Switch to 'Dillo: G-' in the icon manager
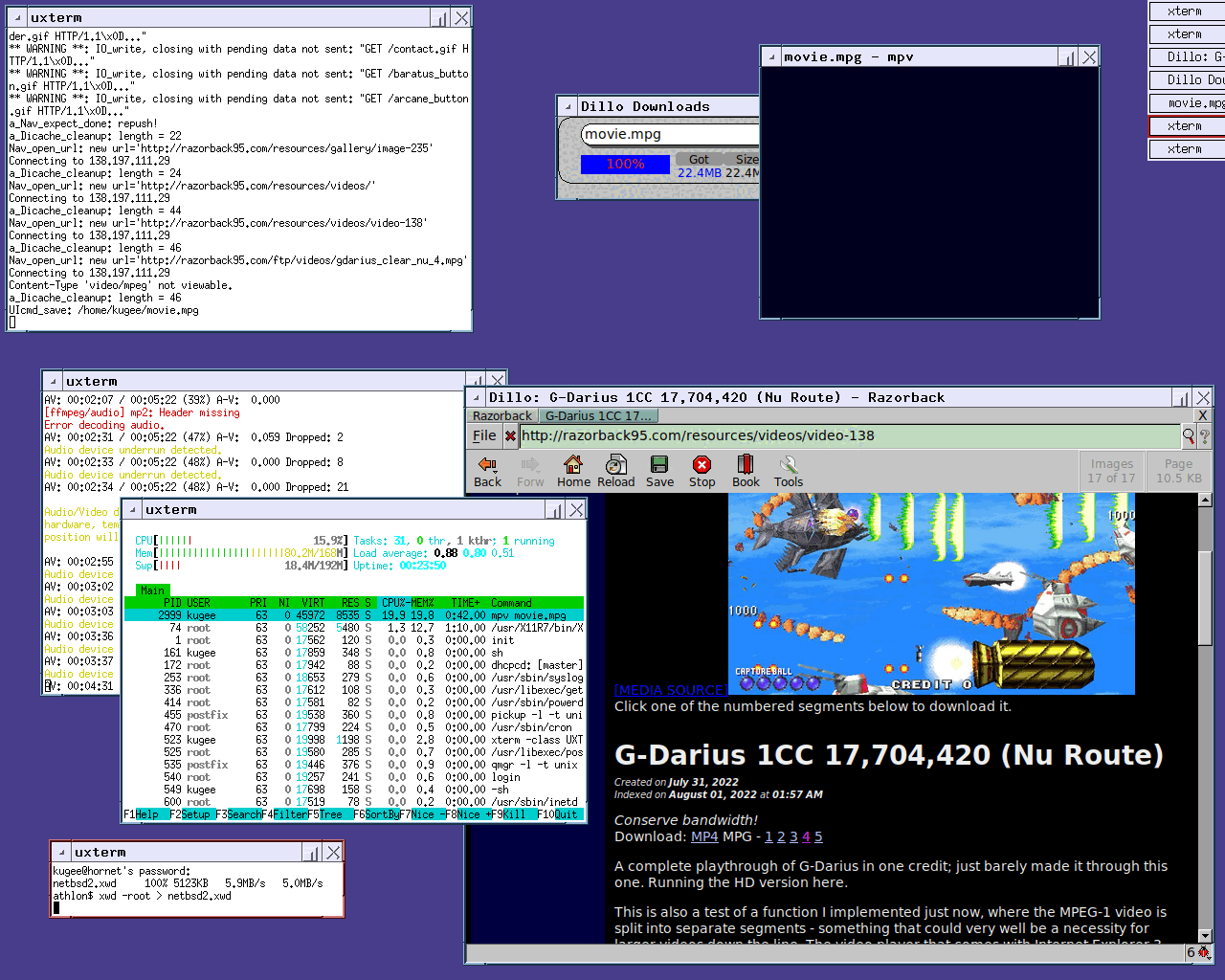The image size is (1225, 980). click(x=1188, y=57)
